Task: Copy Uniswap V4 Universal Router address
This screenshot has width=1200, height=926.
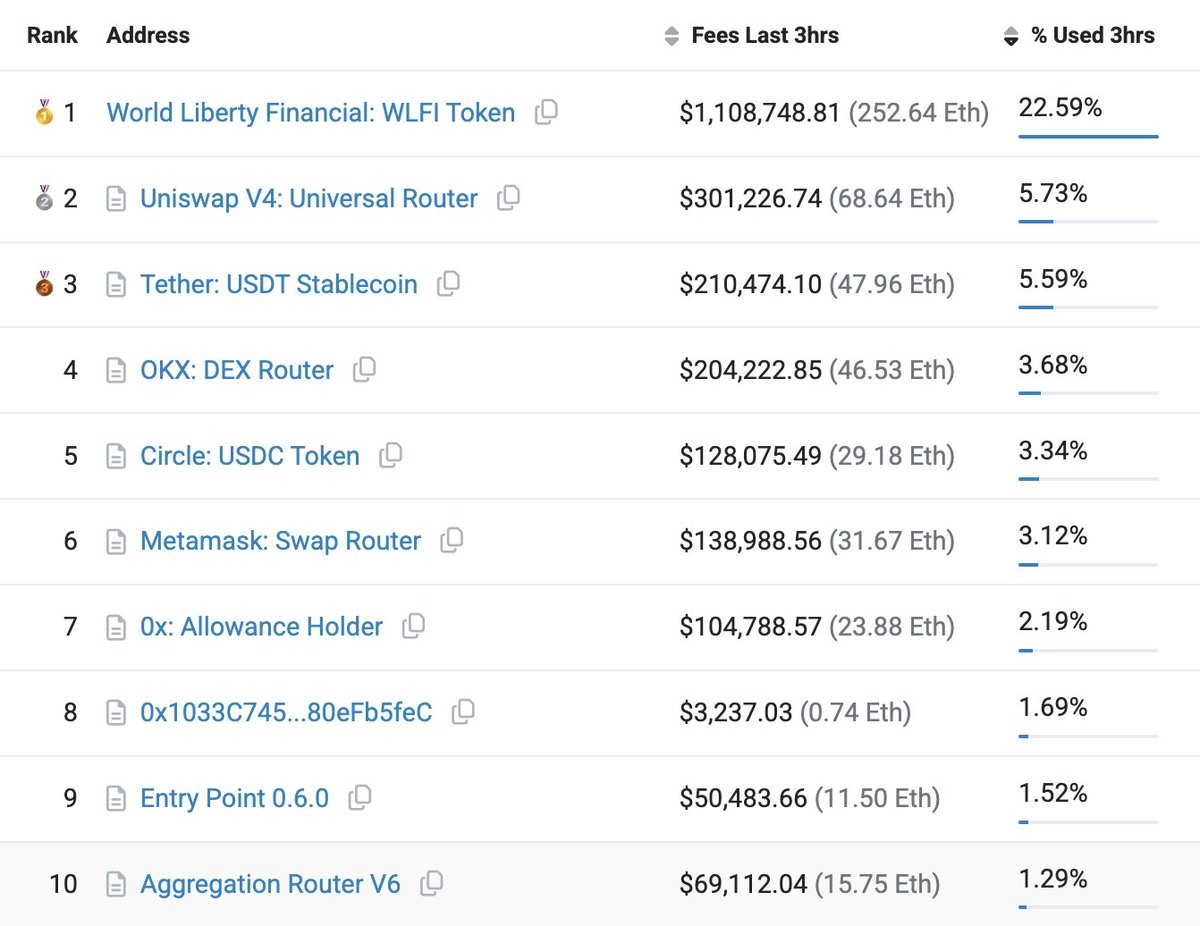Action: [509, 198]
